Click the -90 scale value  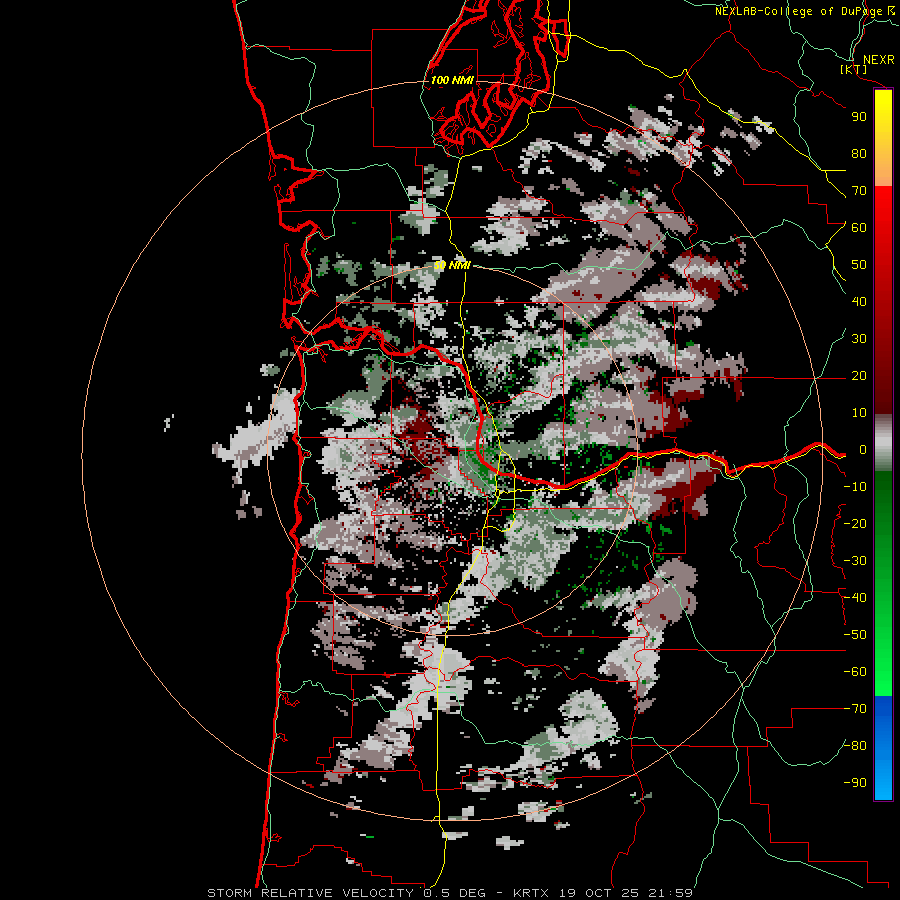pyautogui.click(x=855, y=783)
